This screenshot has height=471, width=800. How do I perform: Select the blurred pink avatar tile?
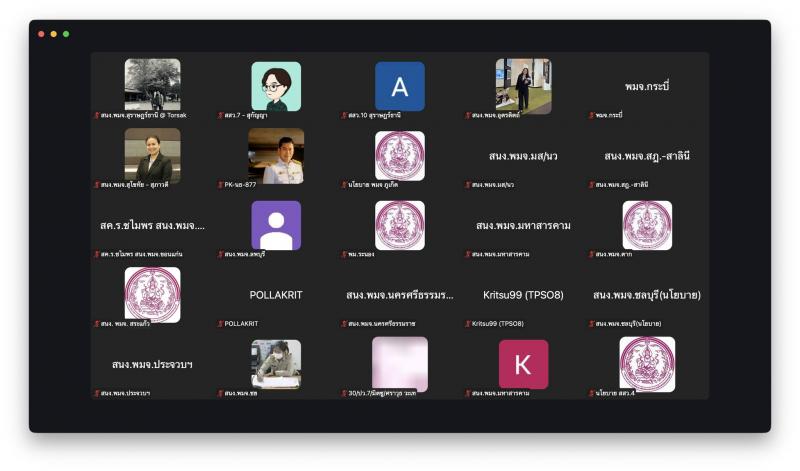tap(399, 364)
